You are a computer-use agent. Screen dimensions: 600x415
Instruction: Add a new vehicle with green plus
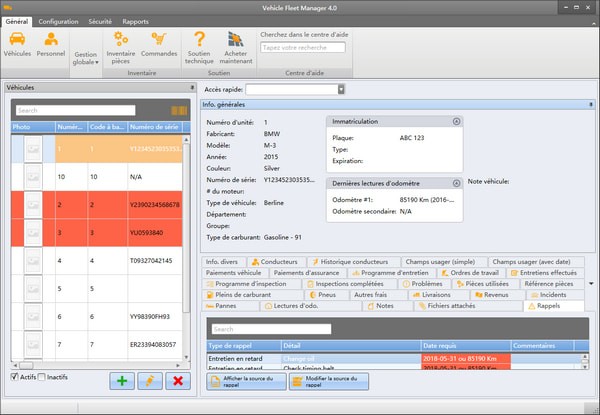pos(122,381)
